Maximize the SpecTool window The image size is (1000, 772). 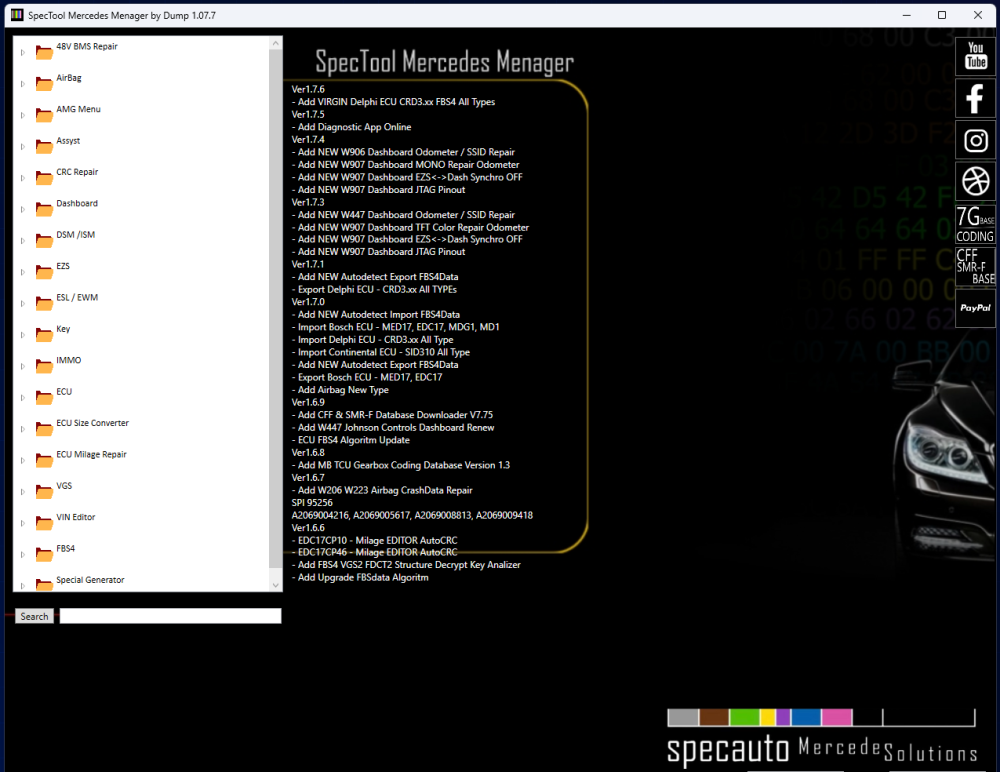pyautogui.click(x=942, y=15)
